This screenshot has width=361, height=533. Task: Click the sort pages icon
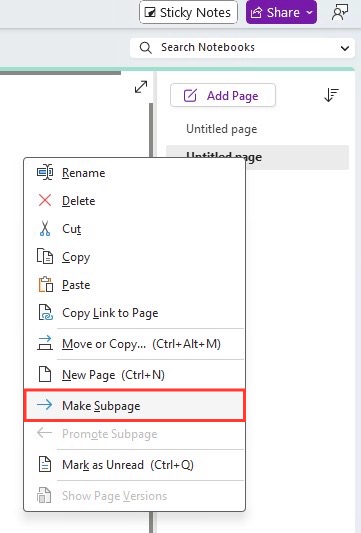pyautogui.click(x=331, y=95)
